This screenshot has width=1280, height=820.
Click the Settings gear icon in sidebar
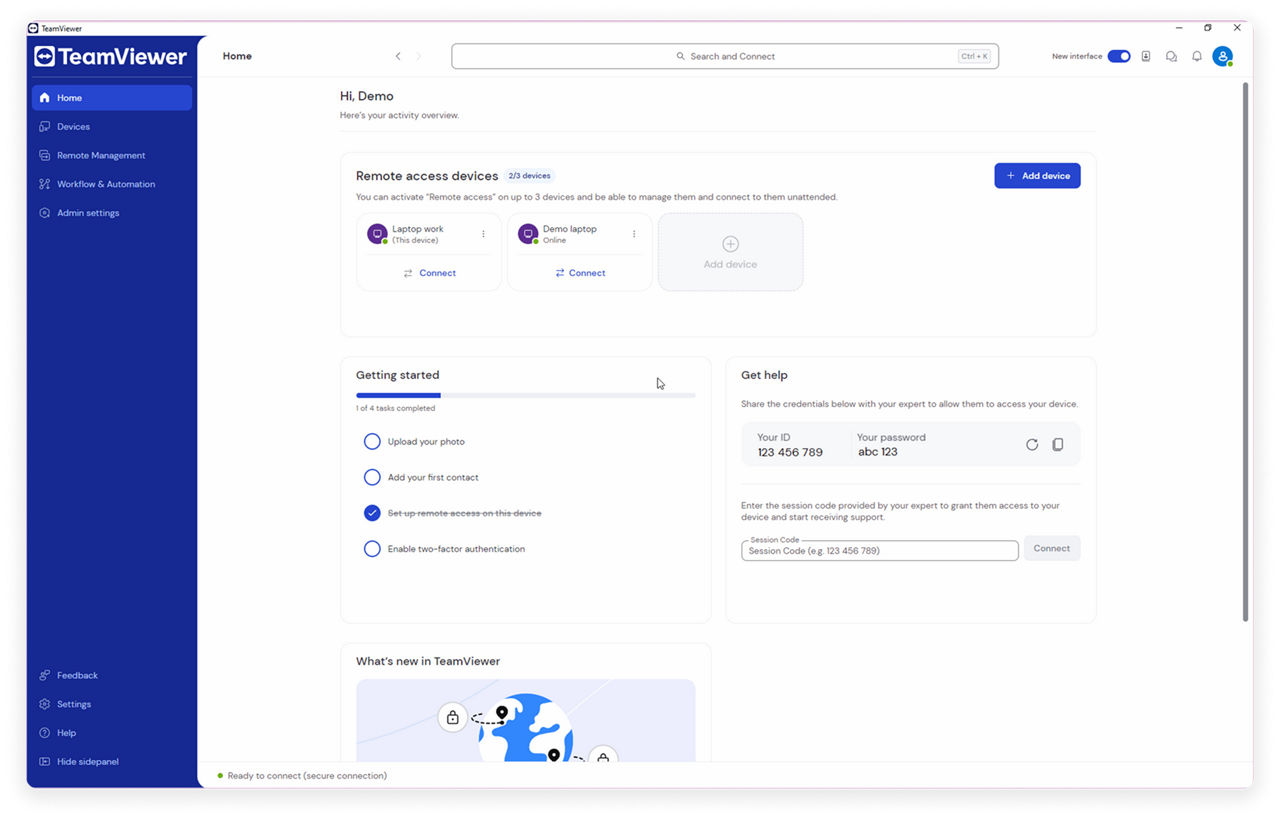click(x=44, y=704)
